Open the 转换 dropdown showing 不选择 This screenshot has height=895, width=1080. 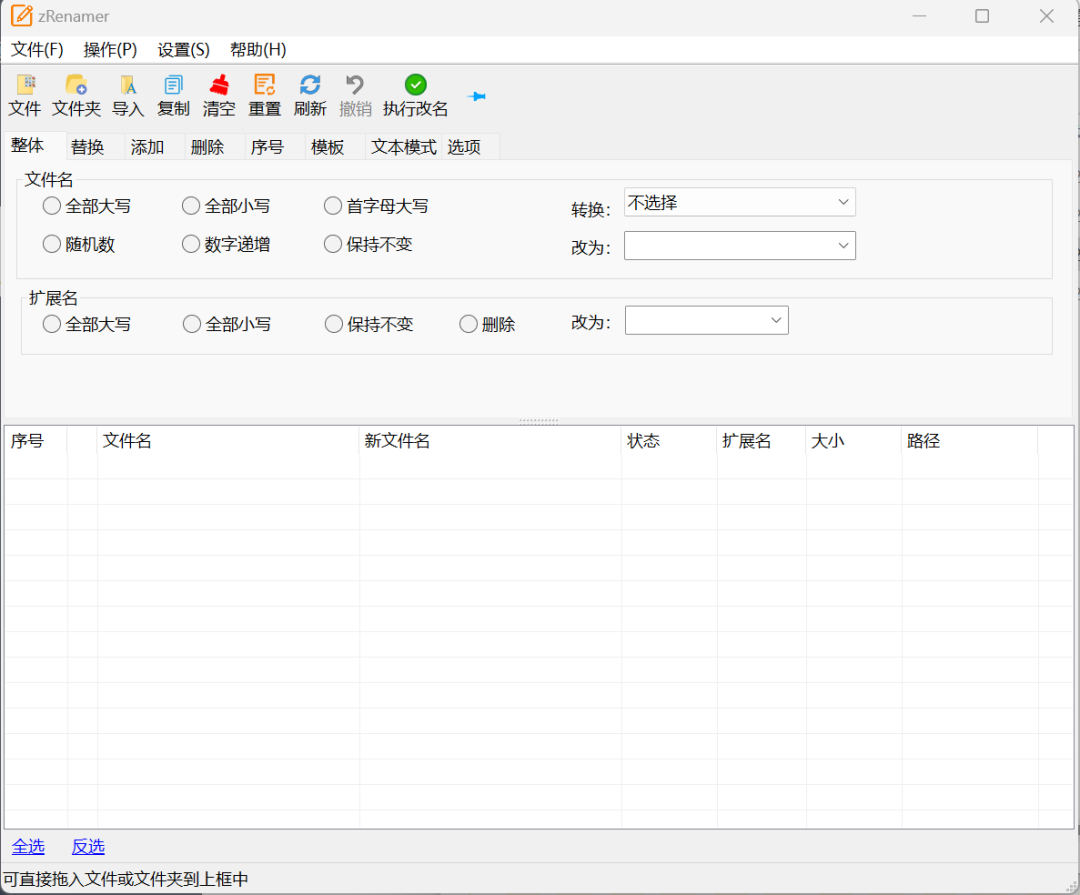[x=740, y=202]
